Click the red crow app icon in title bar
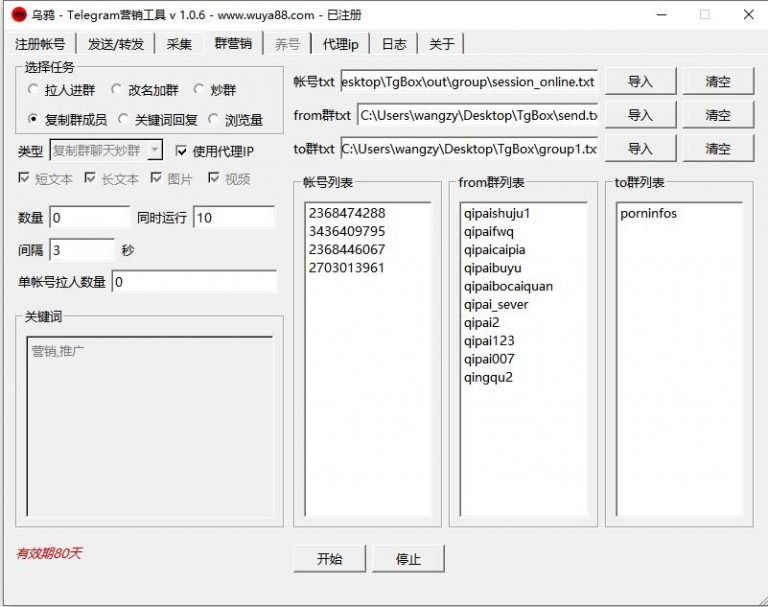The width and height of the screenshot is (768, 607). coord(19,15)
